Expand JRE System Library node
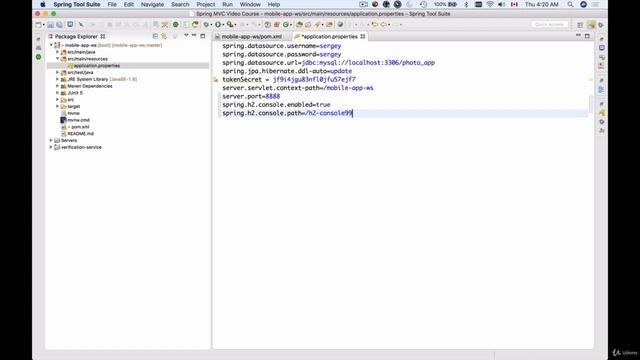The image size is (640, 360). (x=58, y=79)
